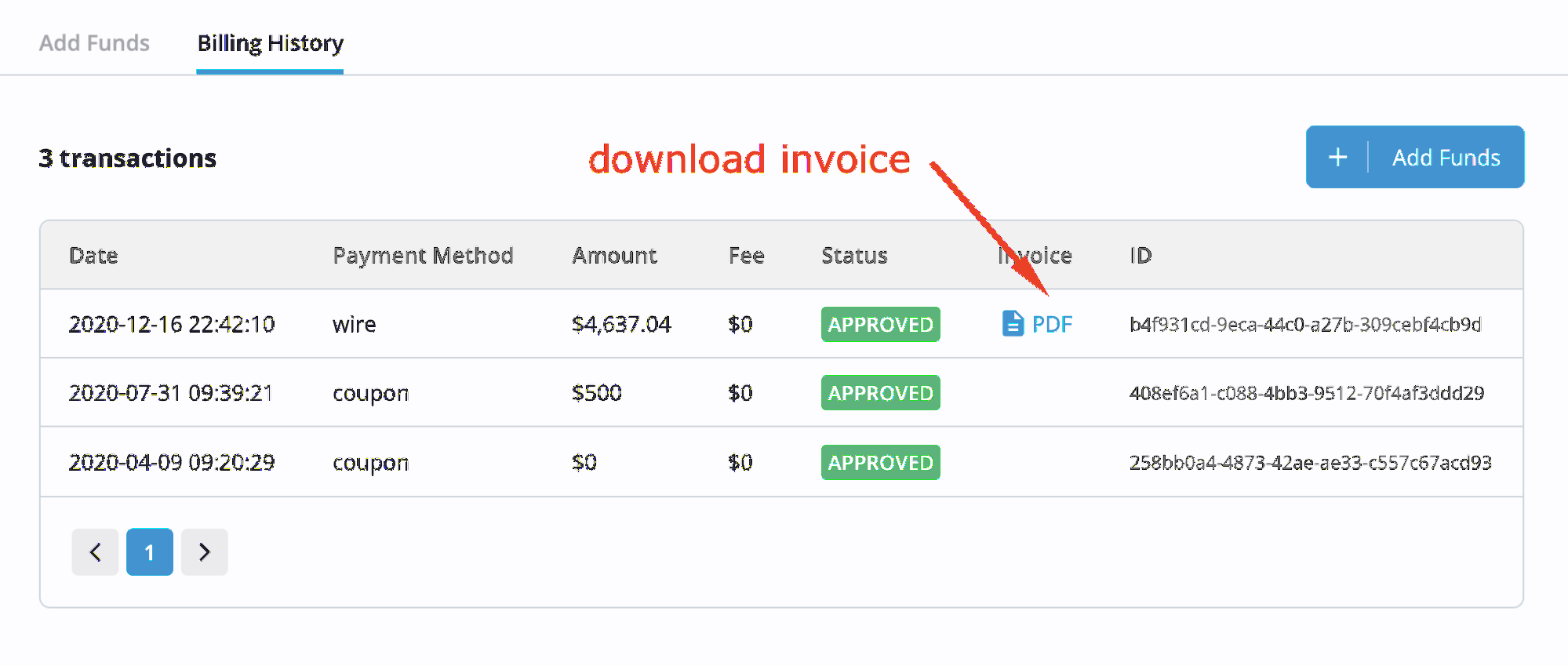
Task: Click the $0 fee in 2020-07-31 row
Action: (740, 393)
